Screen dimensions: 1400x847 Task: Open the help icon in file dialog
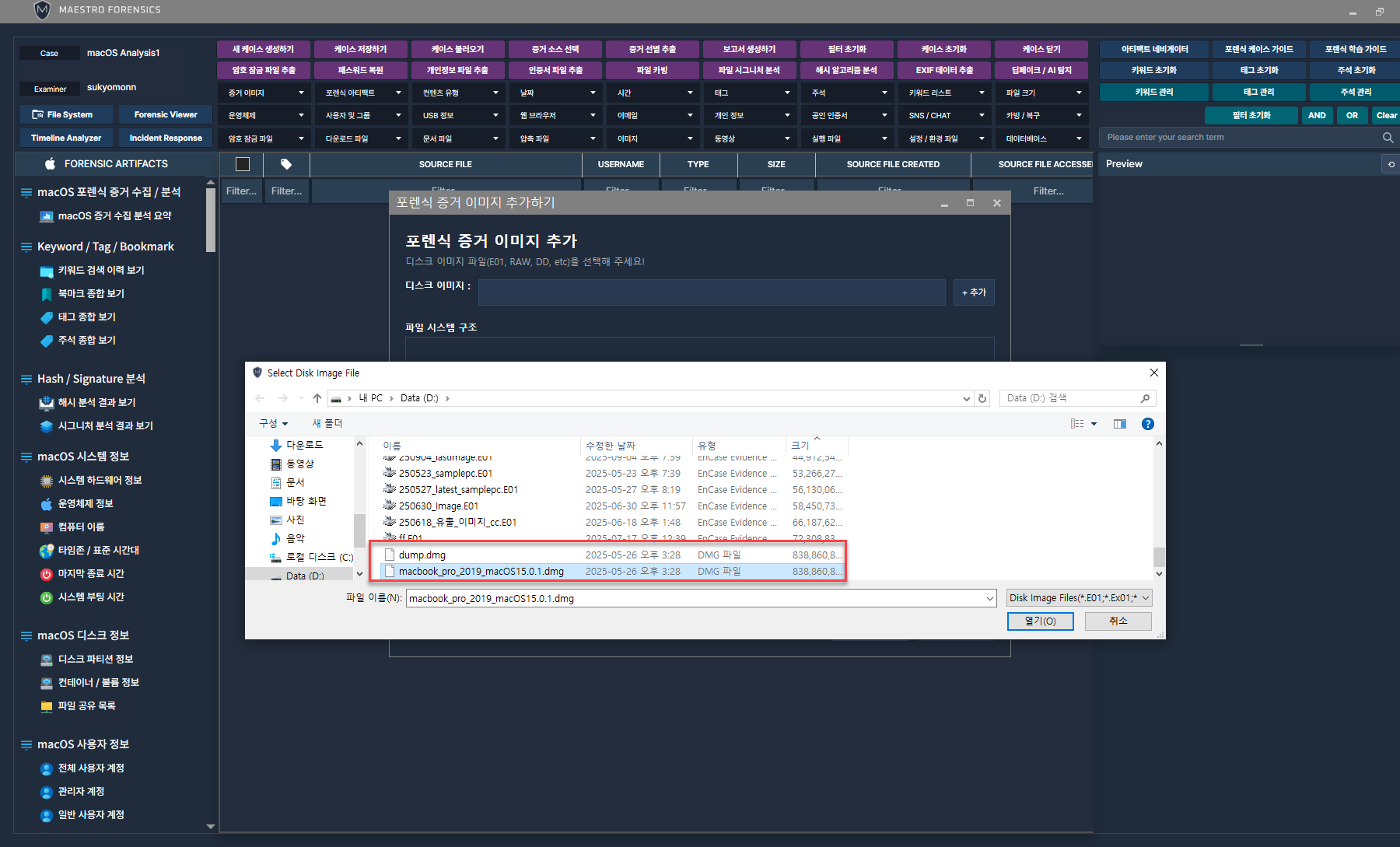(1147, 424)
